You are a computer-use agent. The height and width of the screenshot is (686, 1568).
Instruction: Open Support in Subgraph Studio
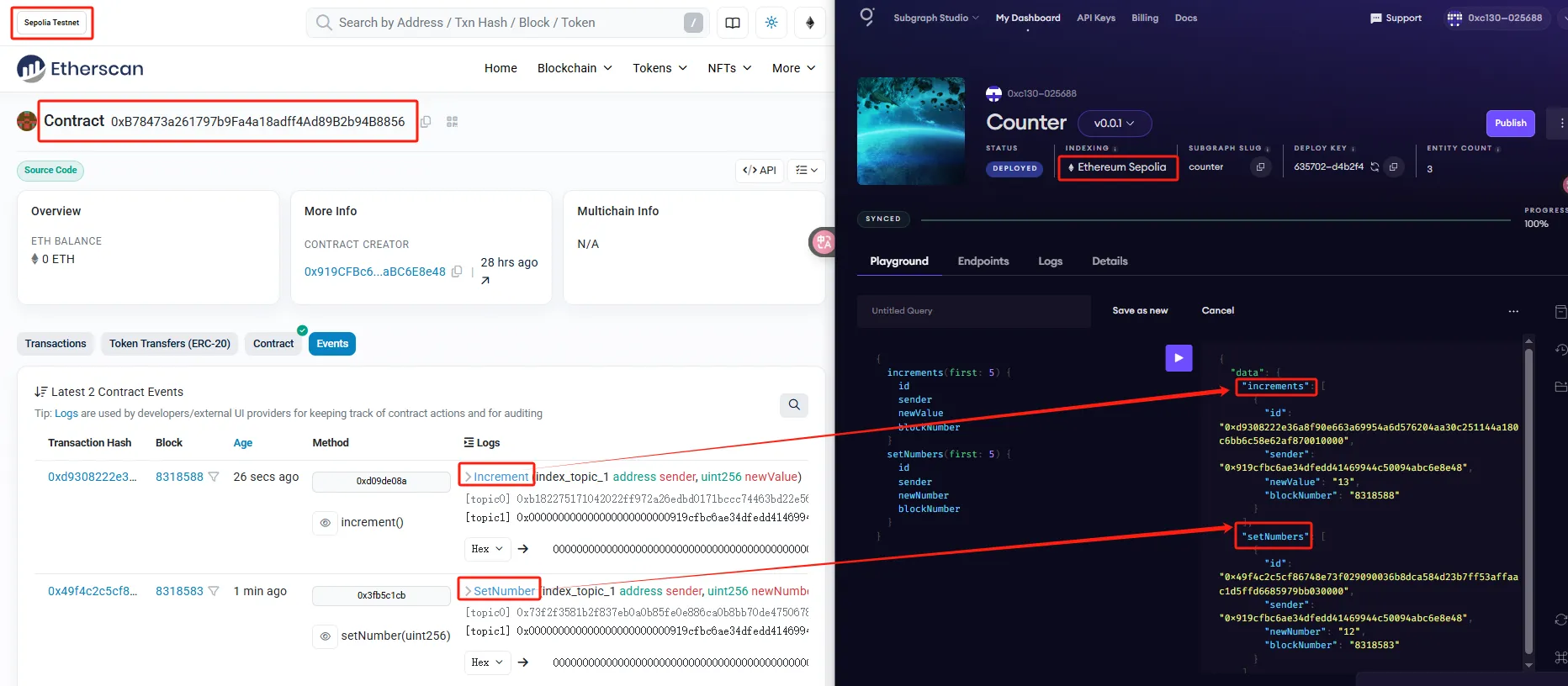[1396, 18]
